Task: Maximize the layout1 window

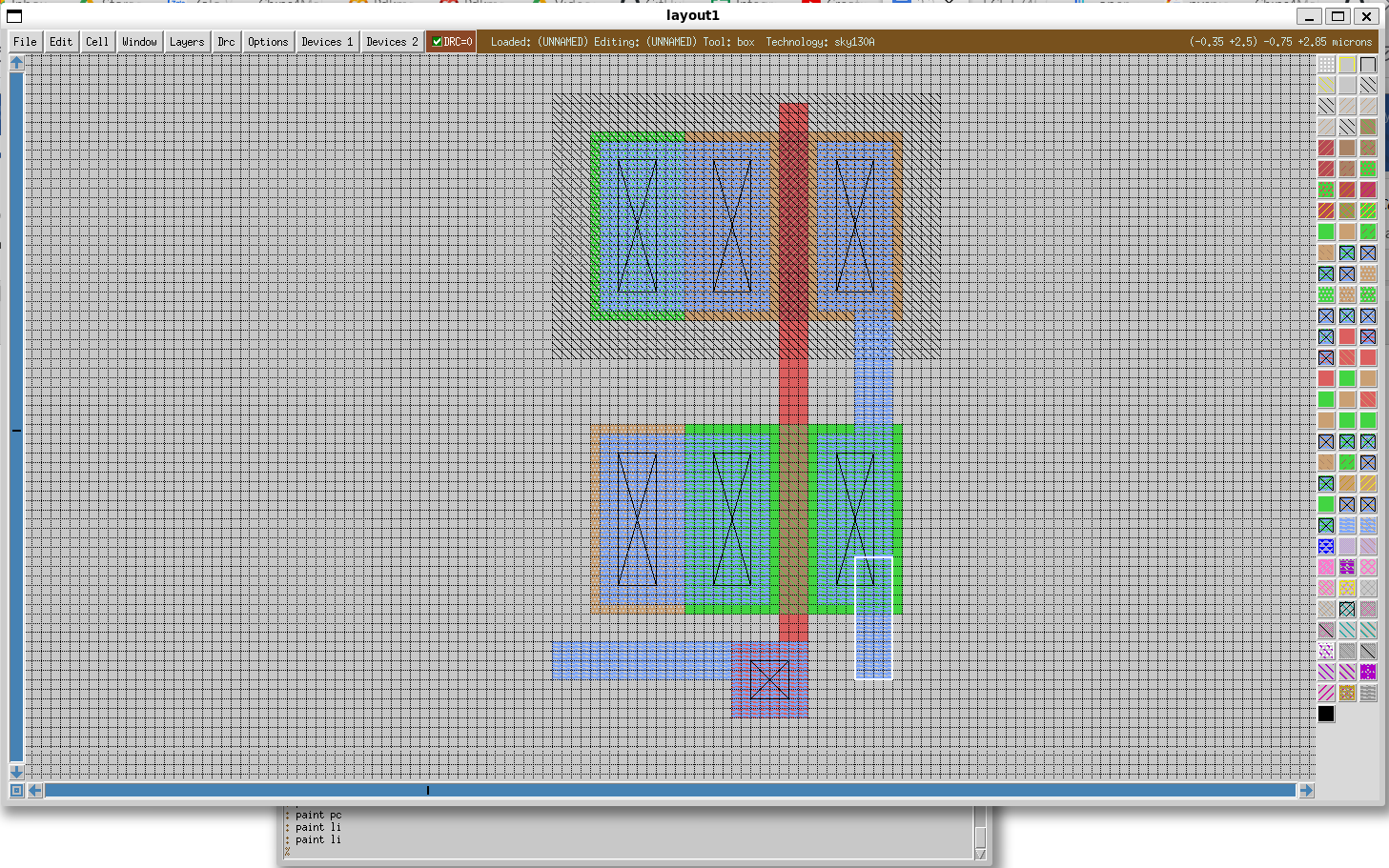Action: (x=1338, y=15)
